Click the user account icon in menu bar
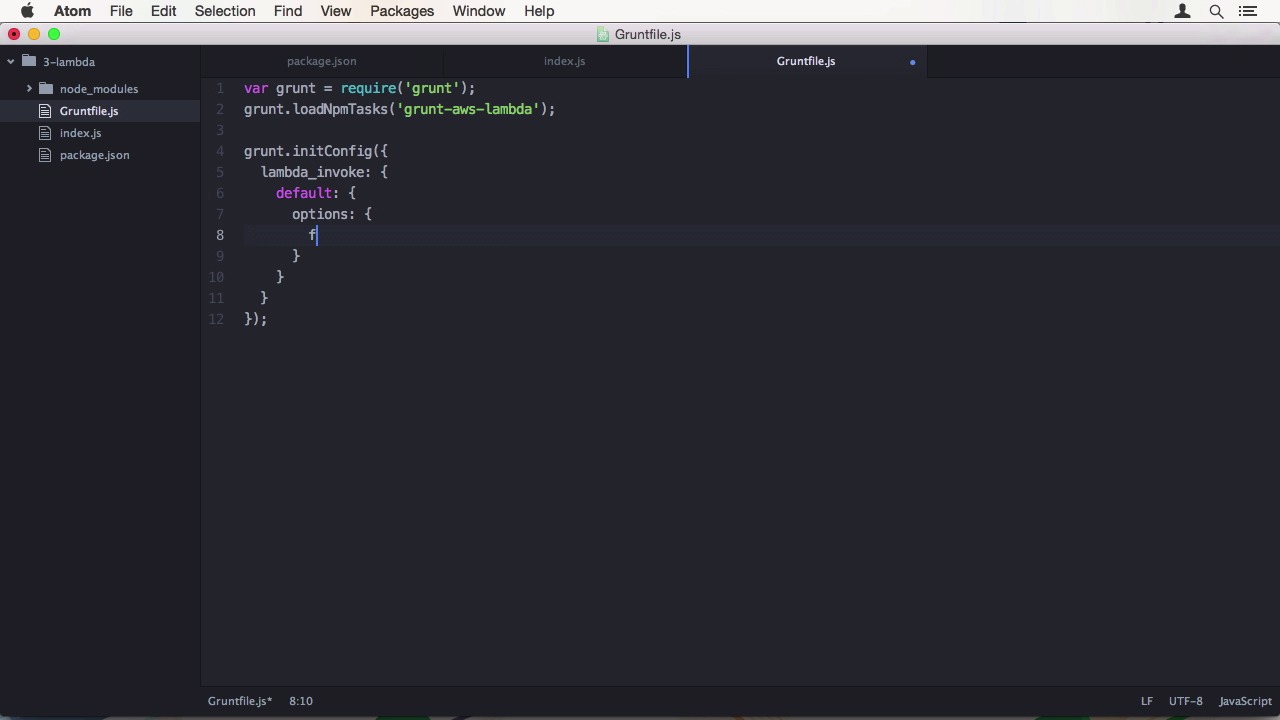Viewport: 1280px width, 720px height. coord(1182,11)
